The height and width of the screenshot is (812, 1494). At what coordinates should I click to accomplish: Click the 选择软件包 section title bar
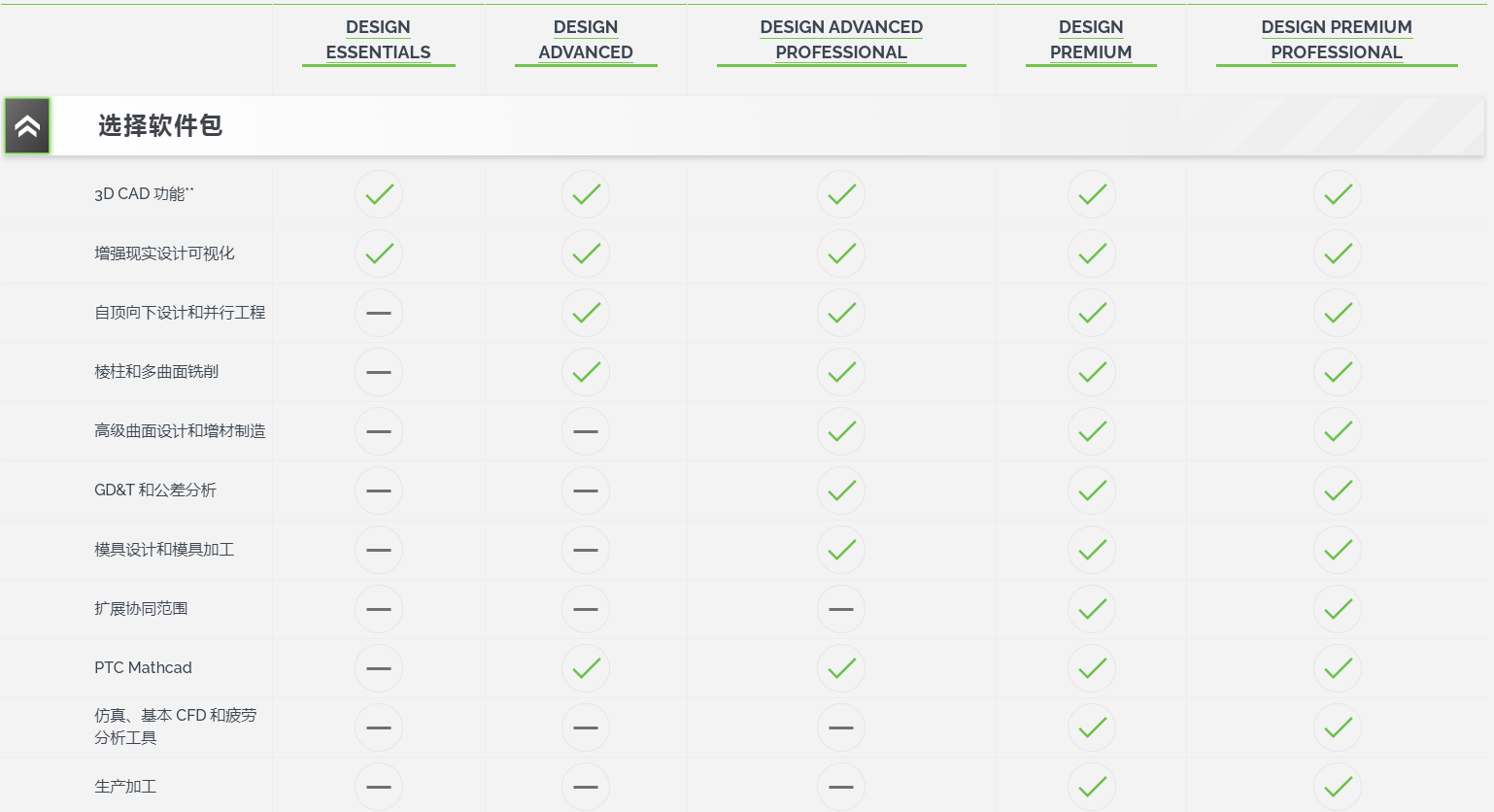160,125
